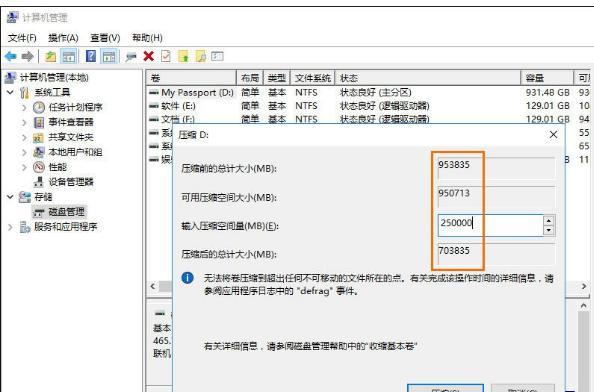Expand the 任务计划程序 node arrow
The width and height of the screenshot is (594, 392).
[x=24, y=108]
